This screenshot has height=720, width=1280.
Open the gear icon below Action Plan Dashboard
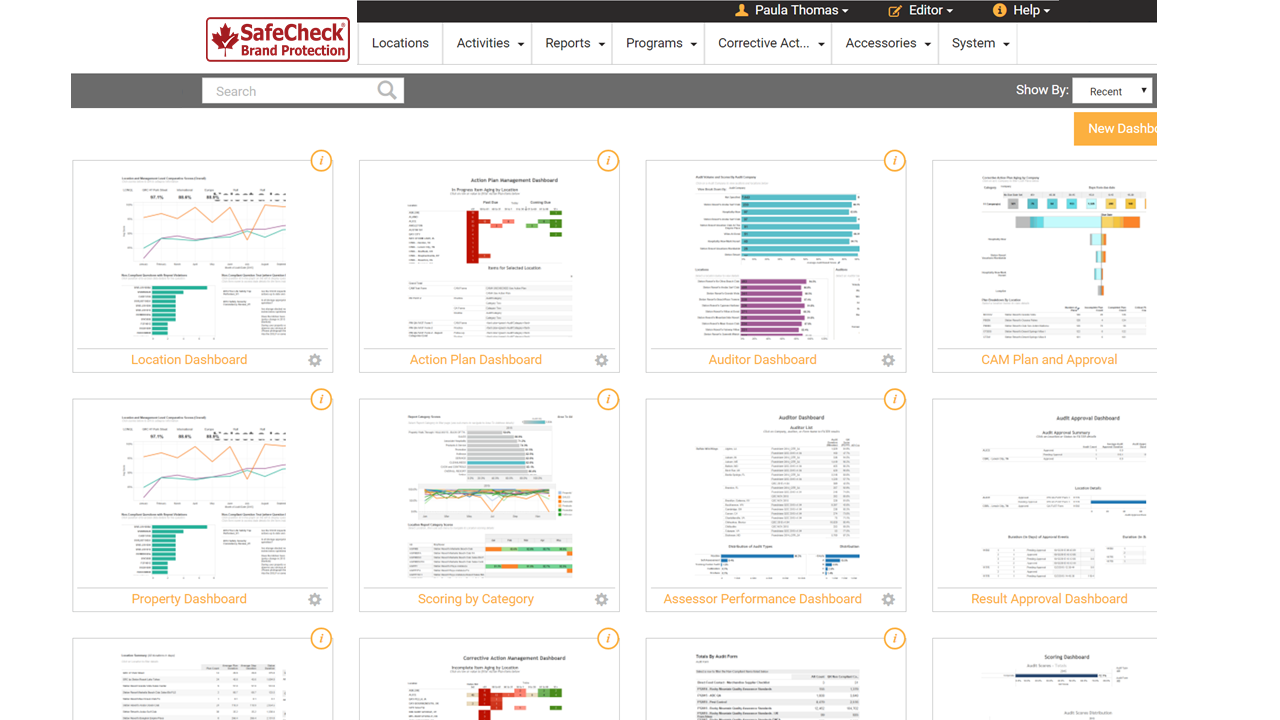[601, 360]
